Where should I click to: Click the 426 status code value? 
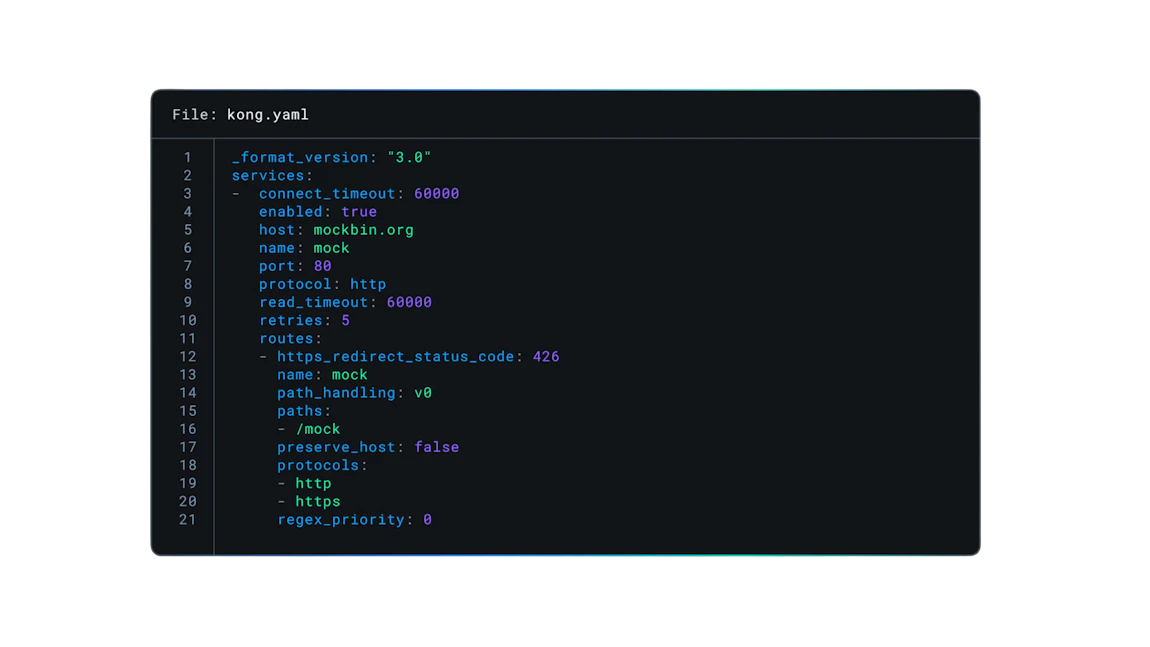click(546, 357)
